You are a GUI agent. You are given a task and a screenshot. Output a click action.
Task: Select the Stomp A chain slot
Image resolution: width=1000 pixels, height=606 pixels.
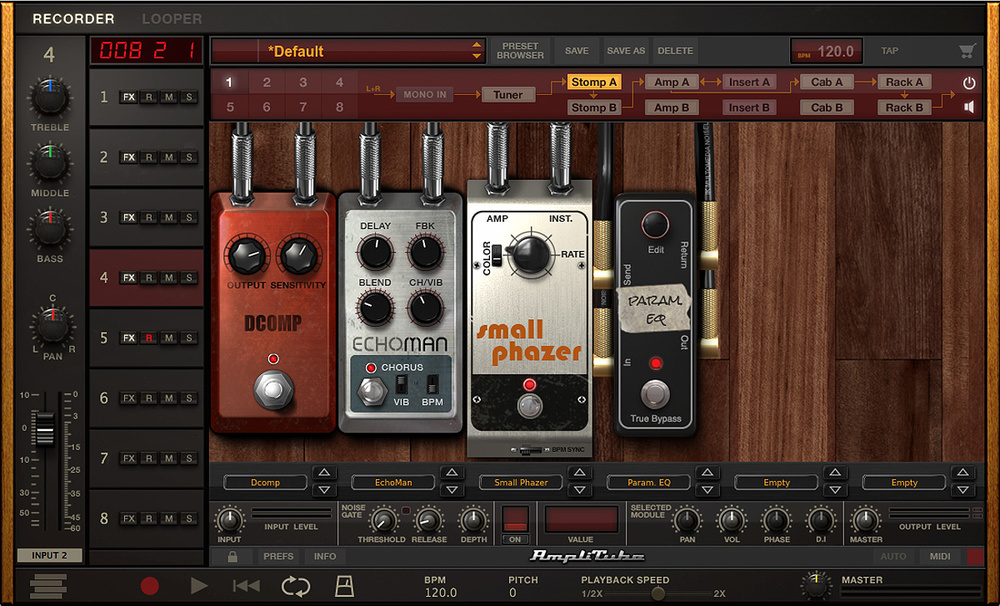[x=594, y=81]
